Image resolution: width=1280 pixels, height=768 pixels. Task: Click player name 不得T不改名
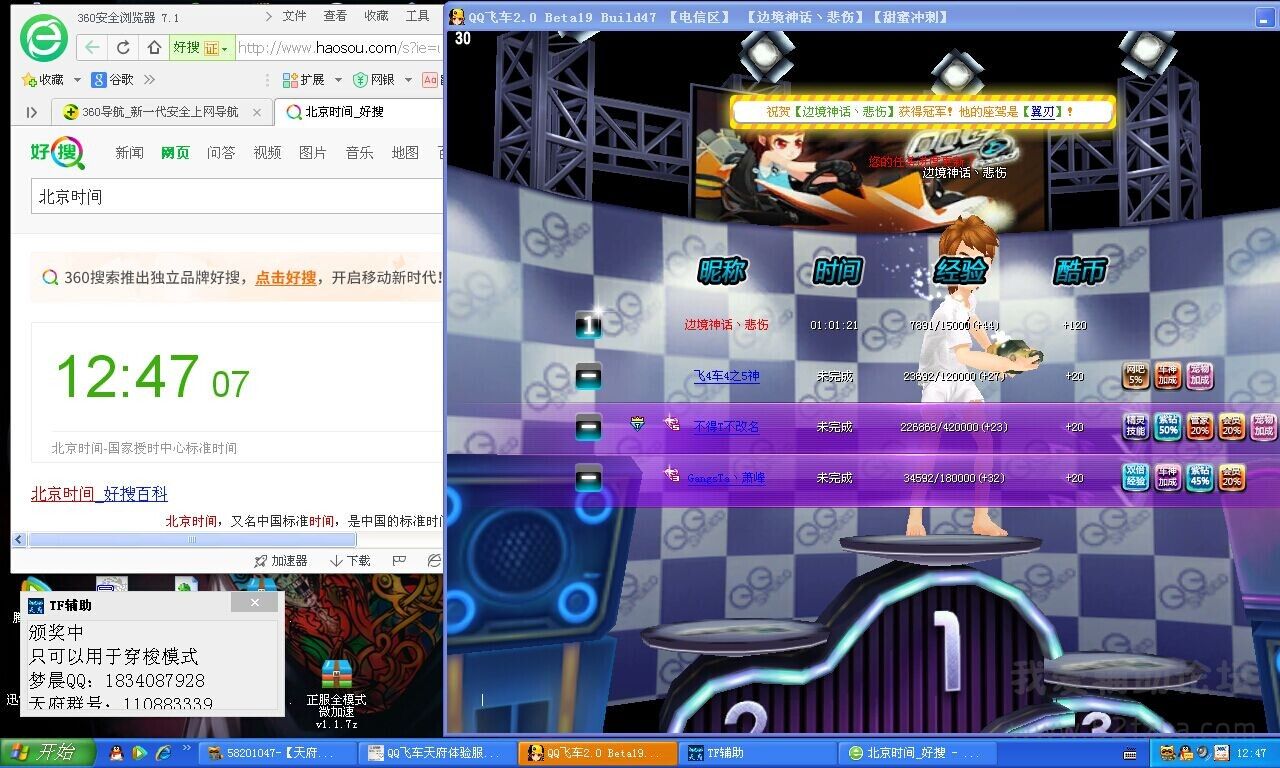[x=726, y=426]
